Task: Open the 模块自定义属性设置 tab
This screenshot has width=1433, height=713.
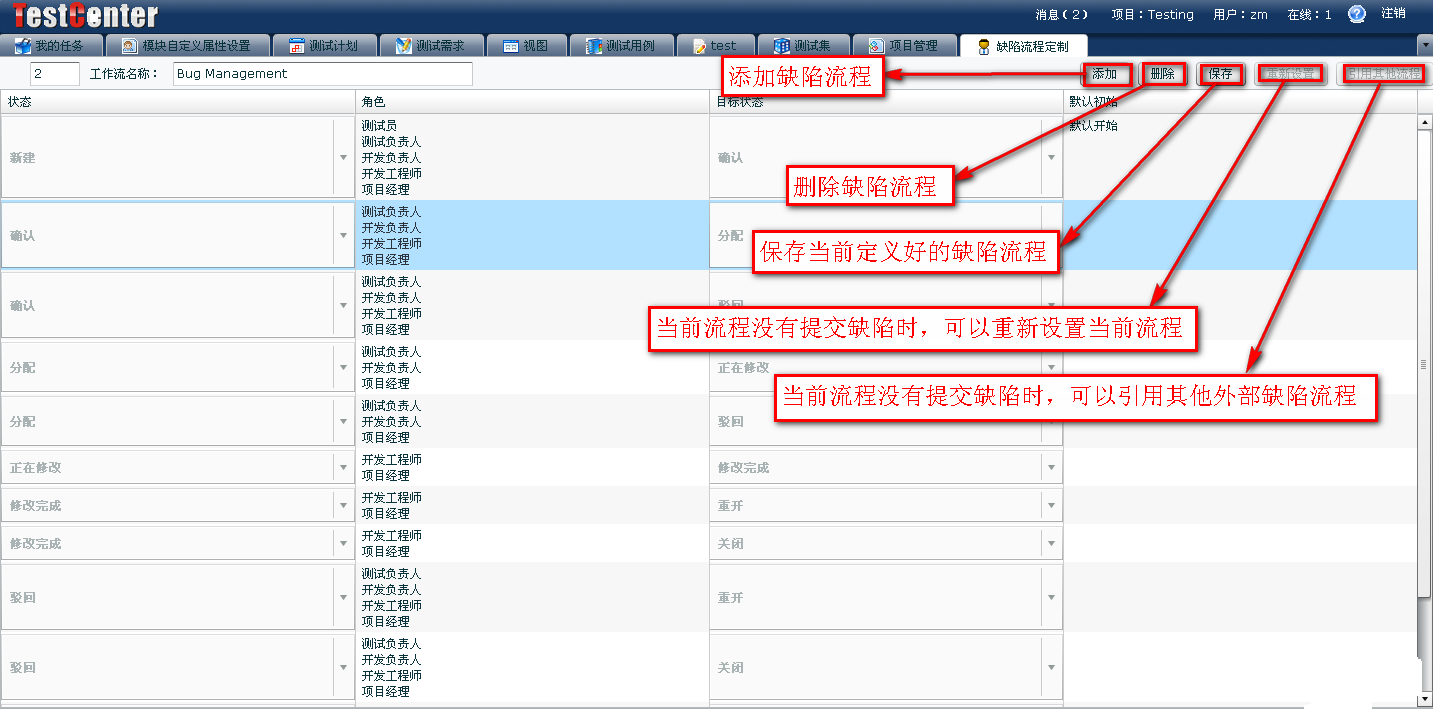Action: click(x=189, y=46)
